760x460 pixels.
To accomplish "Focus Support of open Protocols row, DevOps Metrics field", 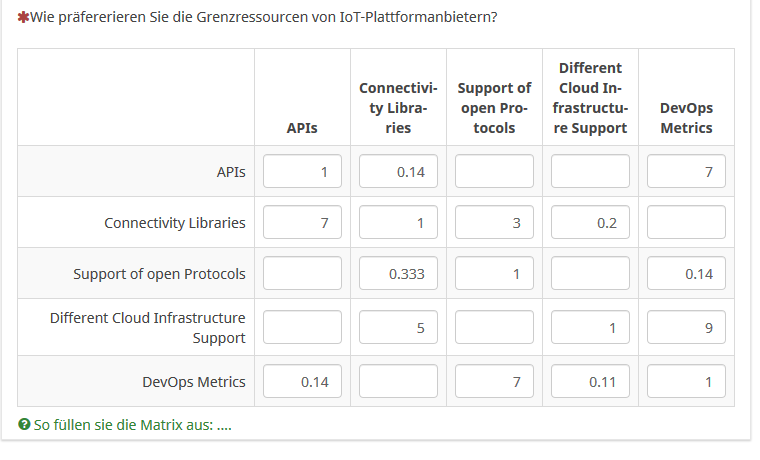I will (x=686, y=273).
